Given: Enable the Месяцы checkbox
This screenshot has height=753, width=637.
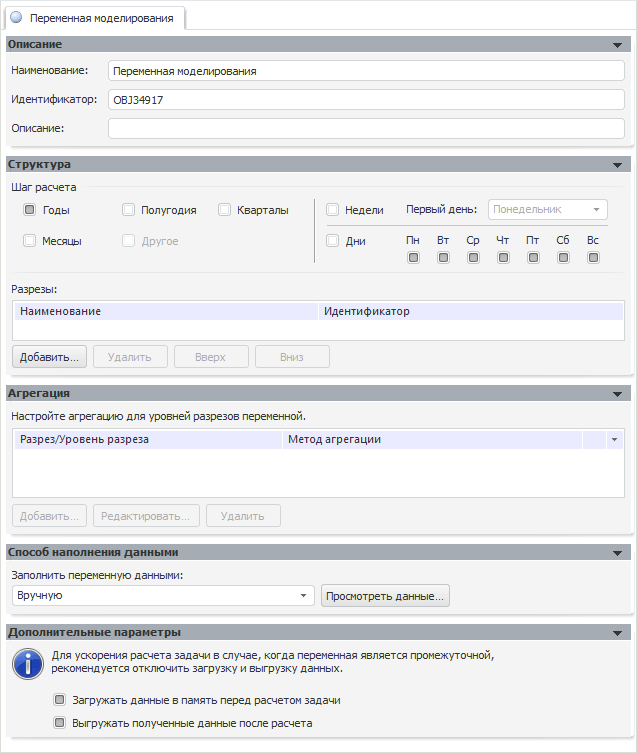Looking at the screenshot, I should [x=29, y=241].
